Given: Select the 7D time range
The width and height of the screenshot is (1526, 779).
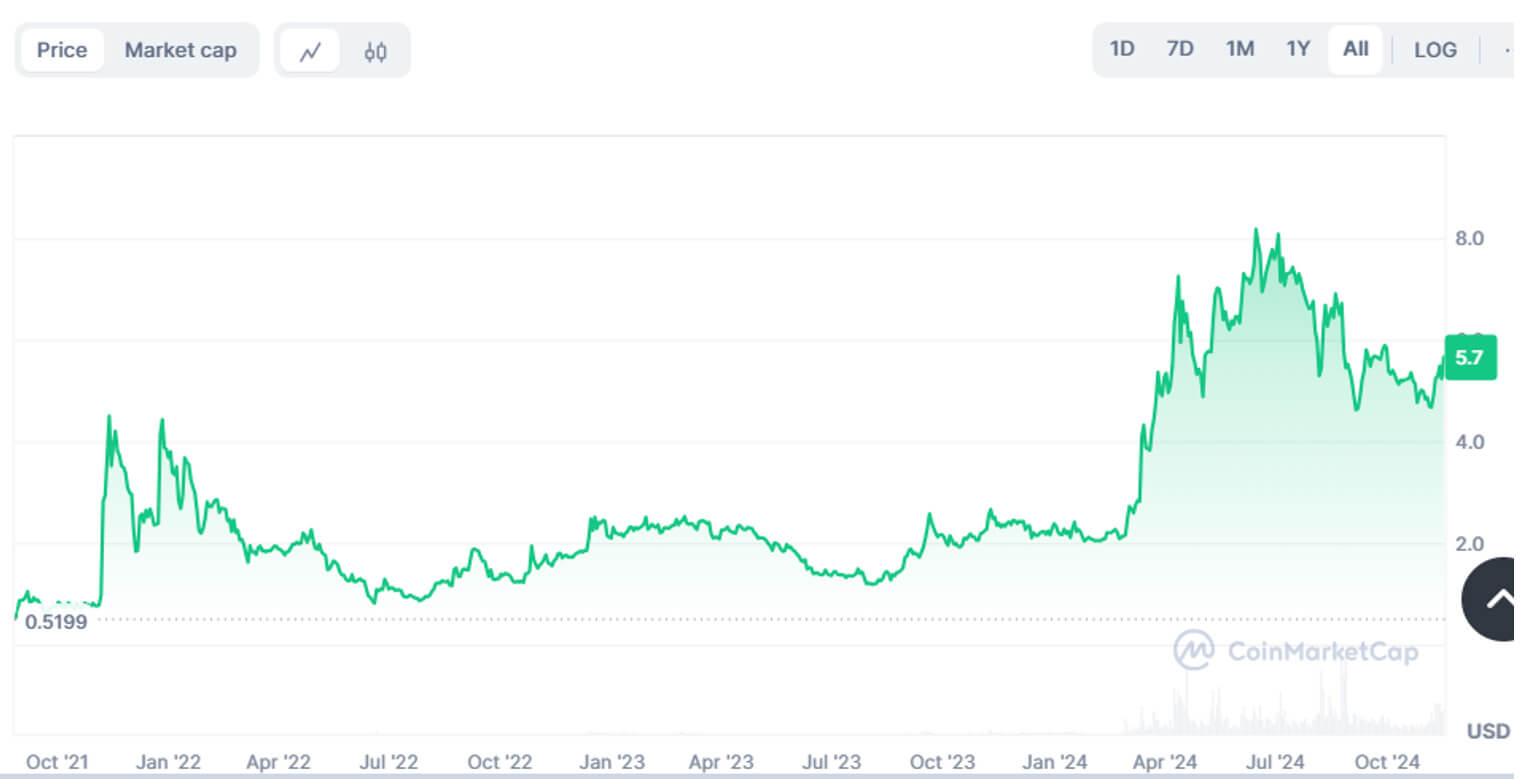Looking at the screenshot, I should tap(1180, 49).
